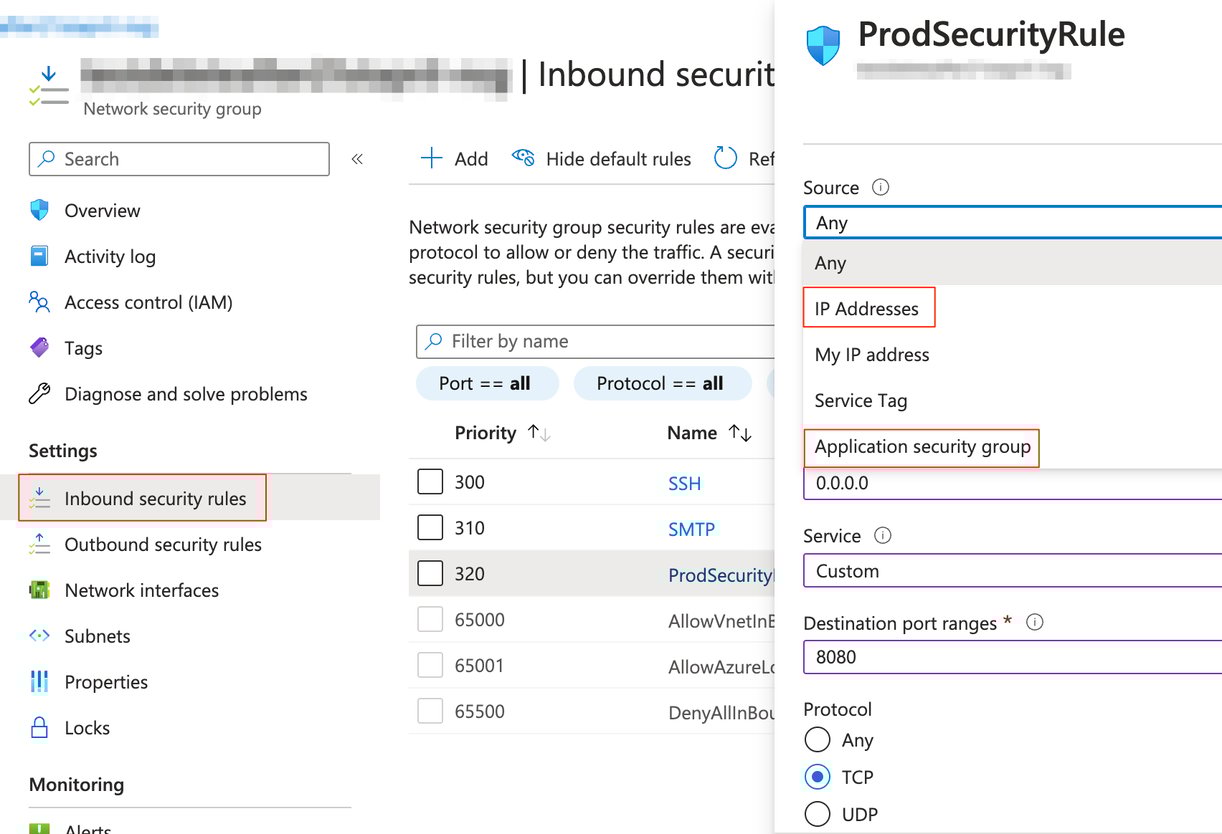The width and height of the screenshot is (1222, 834).
Task: Collapse the sidebar with double chevron
Action: pos(357,159)
